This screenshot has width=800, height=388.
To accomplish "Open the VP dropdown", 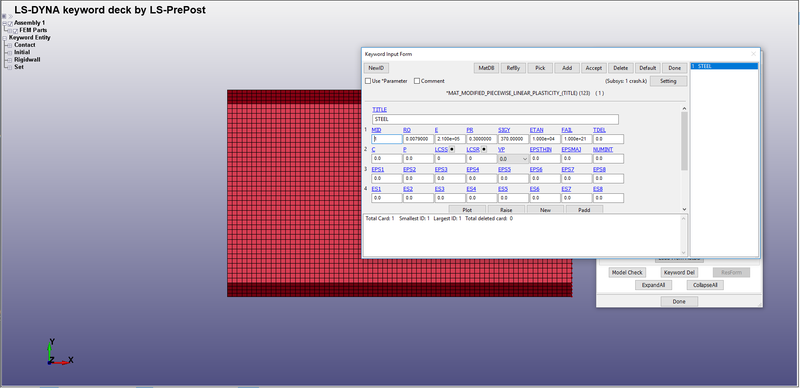I will pos(513,159).
